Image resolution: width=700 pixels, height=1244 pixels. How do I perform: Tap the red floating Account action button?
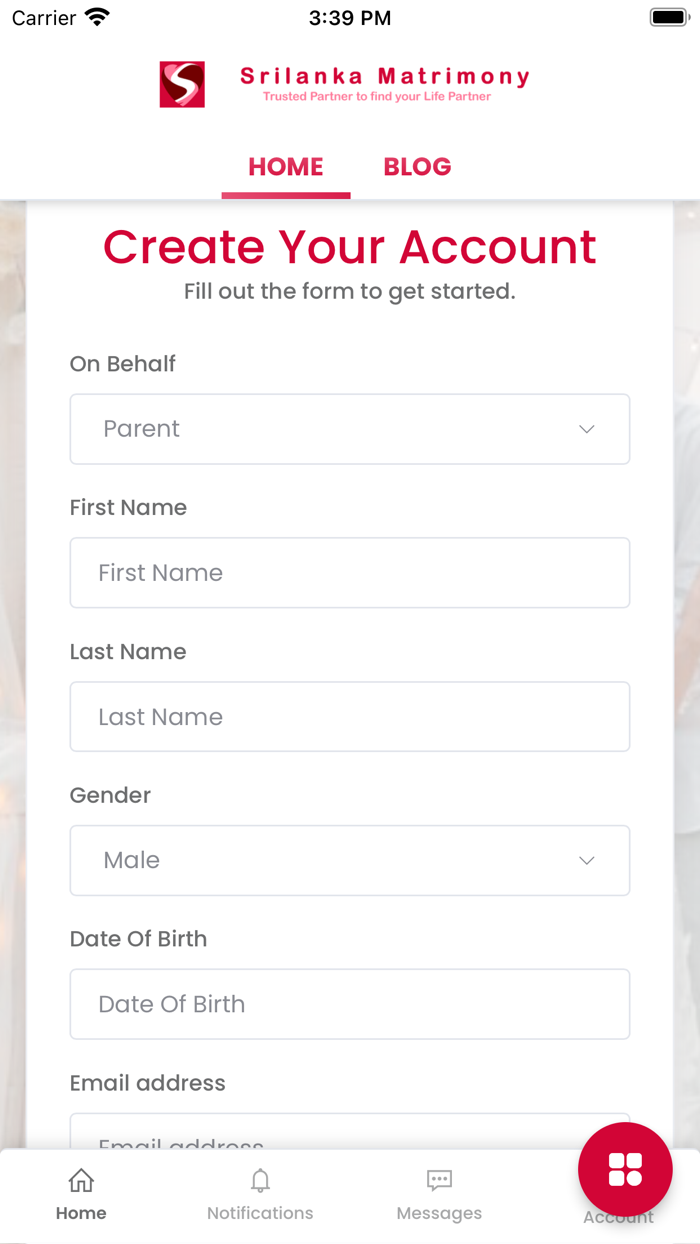coord(624,1169)
